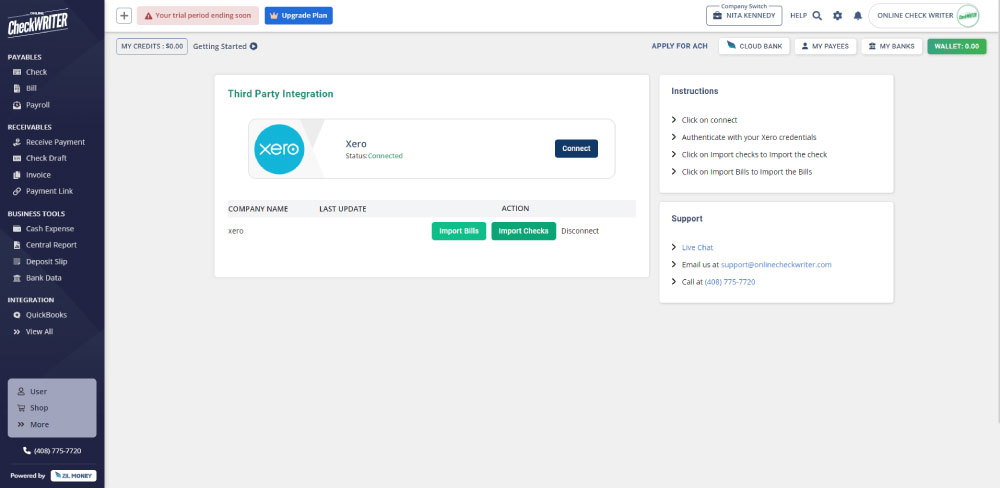Screen dimensions: 1000x488
Task: Click Disconnect link
Action: (580, 231)
